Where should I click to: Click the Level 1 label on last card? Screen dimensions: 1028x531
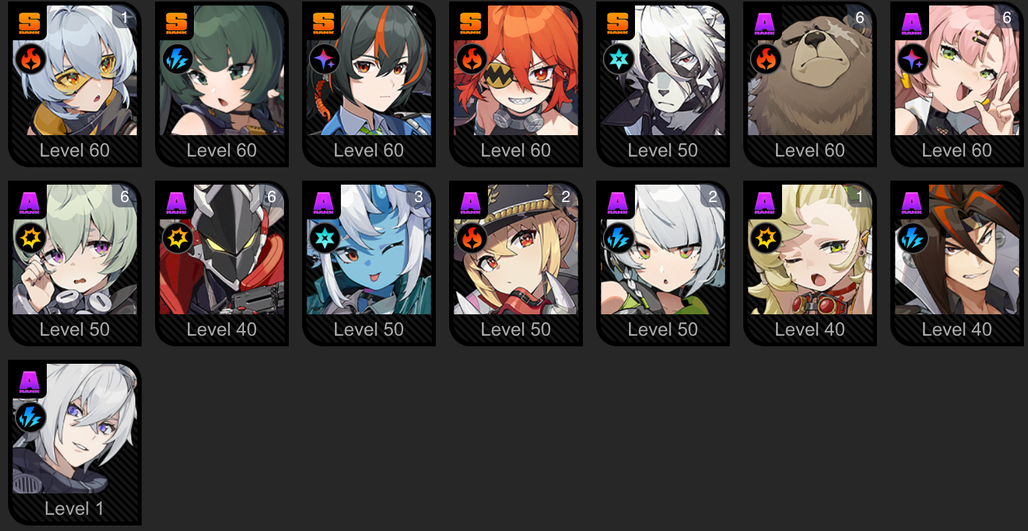click(75, 508)
